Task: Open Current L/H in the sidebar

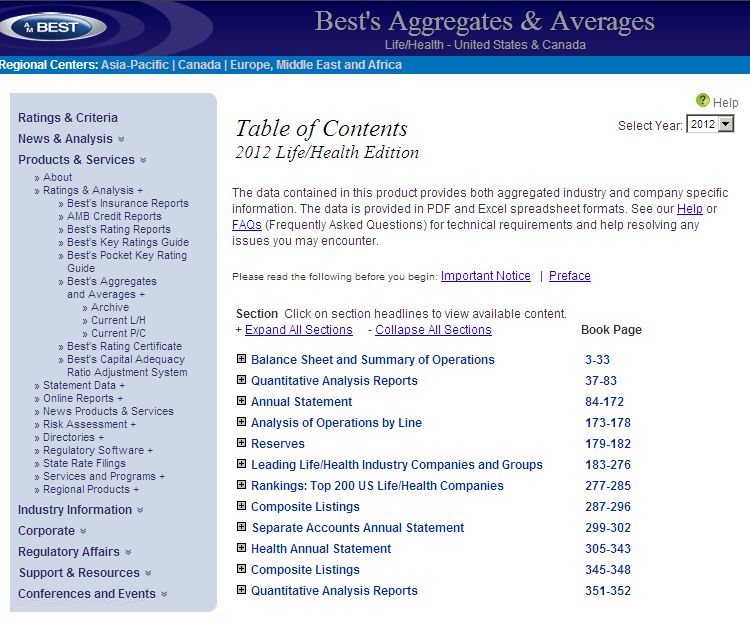Action: click(x=118, y=320)
